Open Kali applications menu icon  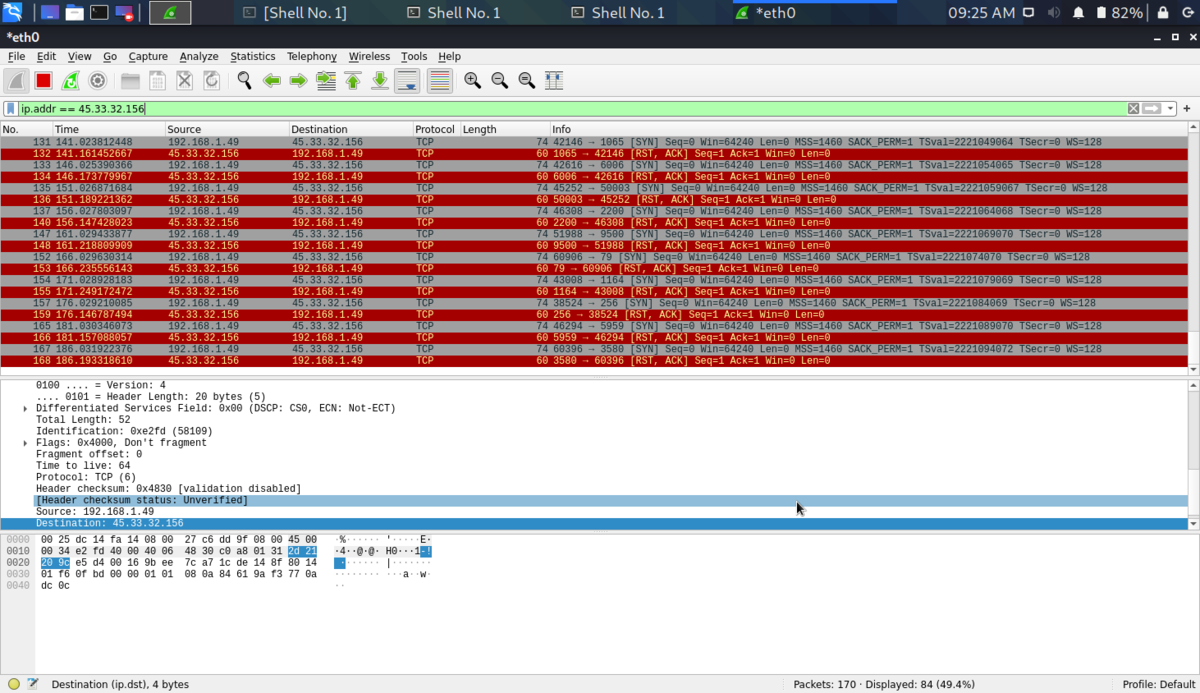13,13
